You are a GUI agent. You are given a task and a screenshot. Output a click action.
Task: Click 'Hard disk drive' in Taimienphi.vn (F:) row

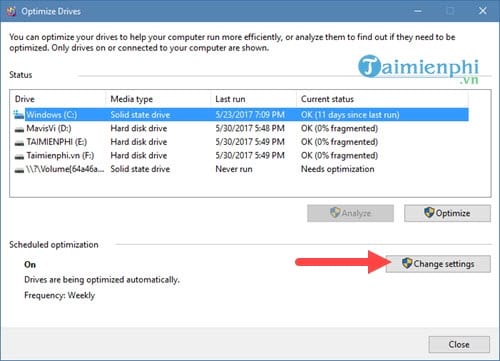coord(139,156)
